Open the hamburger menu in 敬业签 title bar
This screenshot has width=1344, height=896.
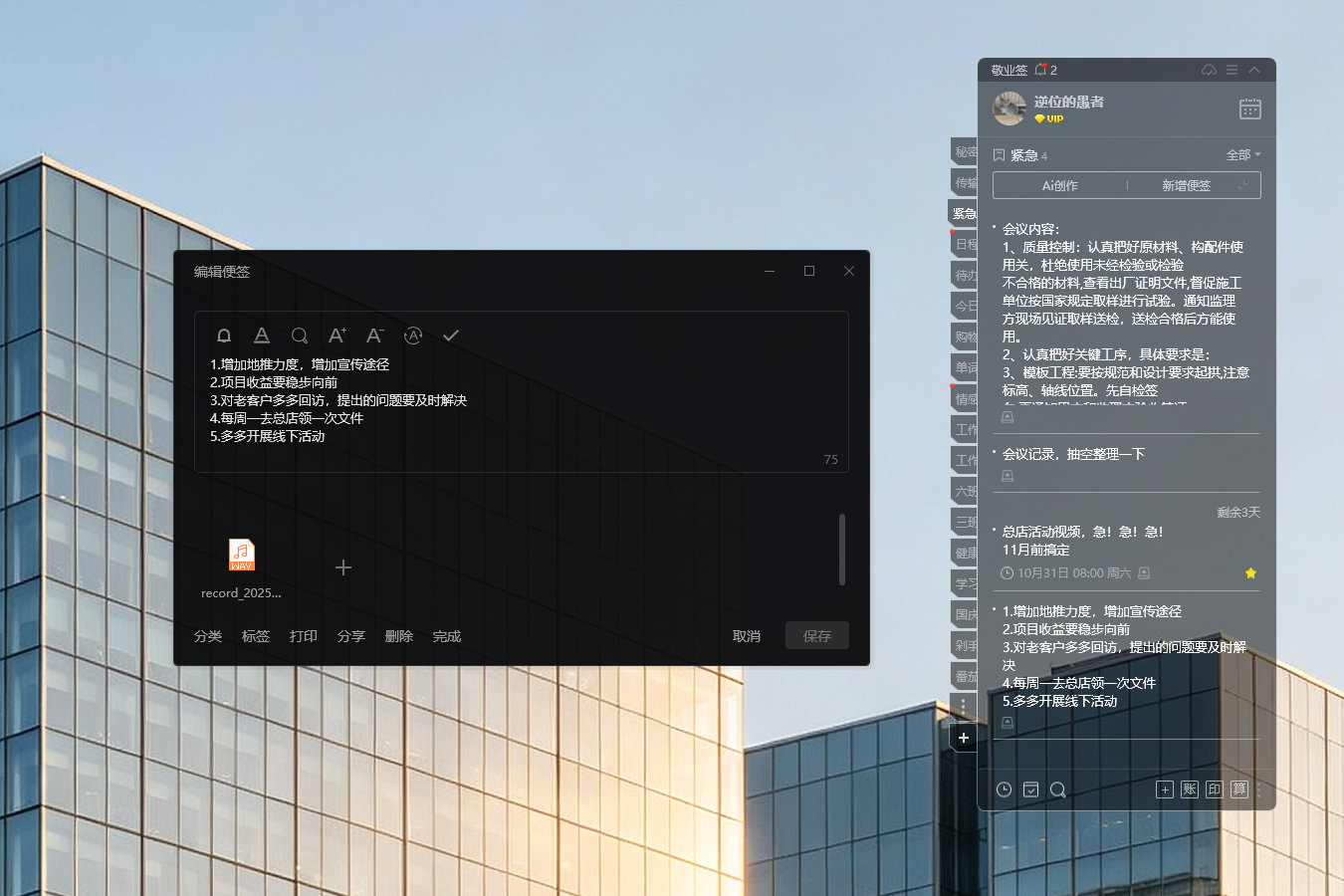1232,70
